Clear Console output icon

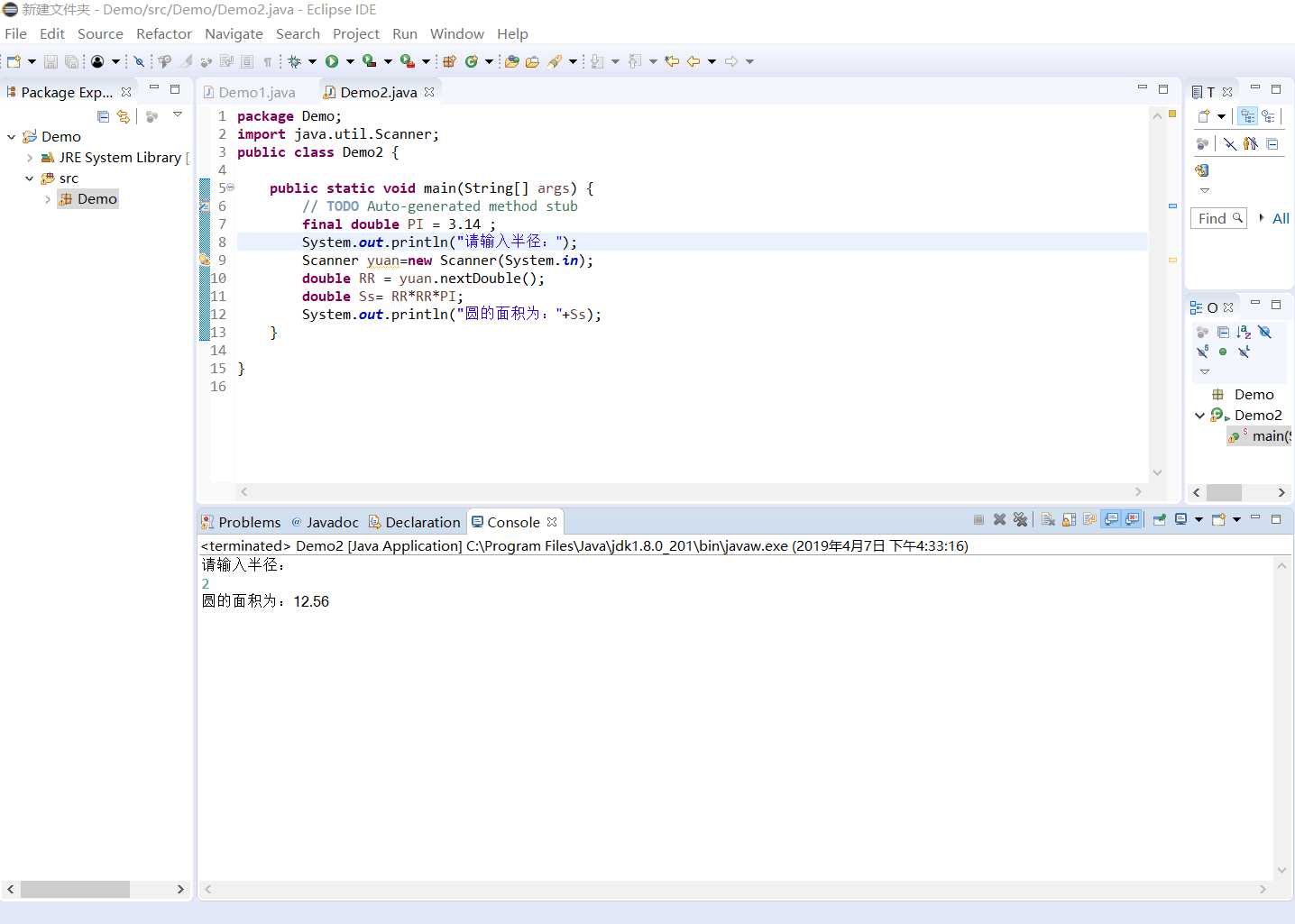click(1048, 519)
